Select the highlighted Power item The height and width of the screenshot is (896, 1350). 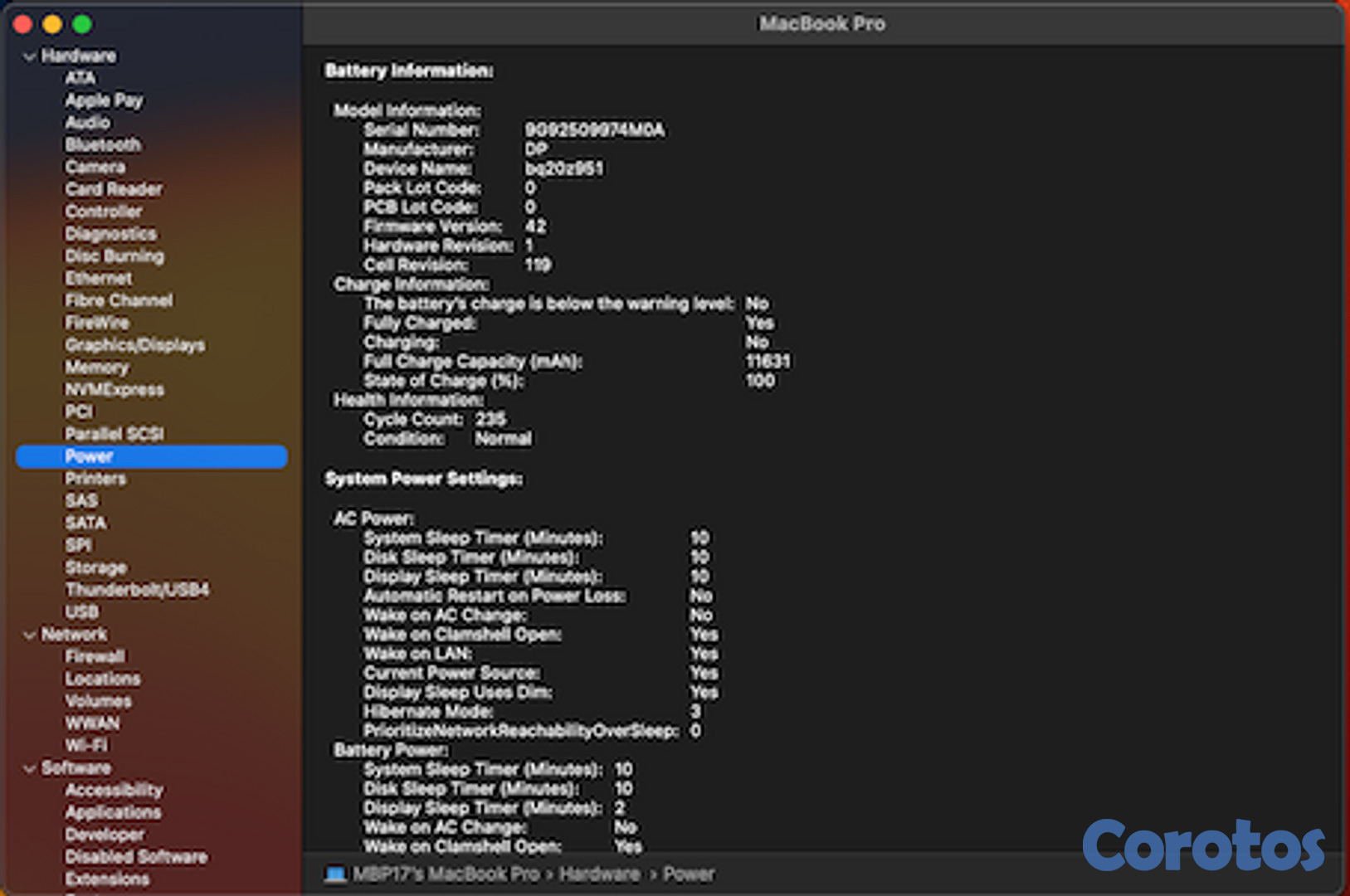click(89, 456)
